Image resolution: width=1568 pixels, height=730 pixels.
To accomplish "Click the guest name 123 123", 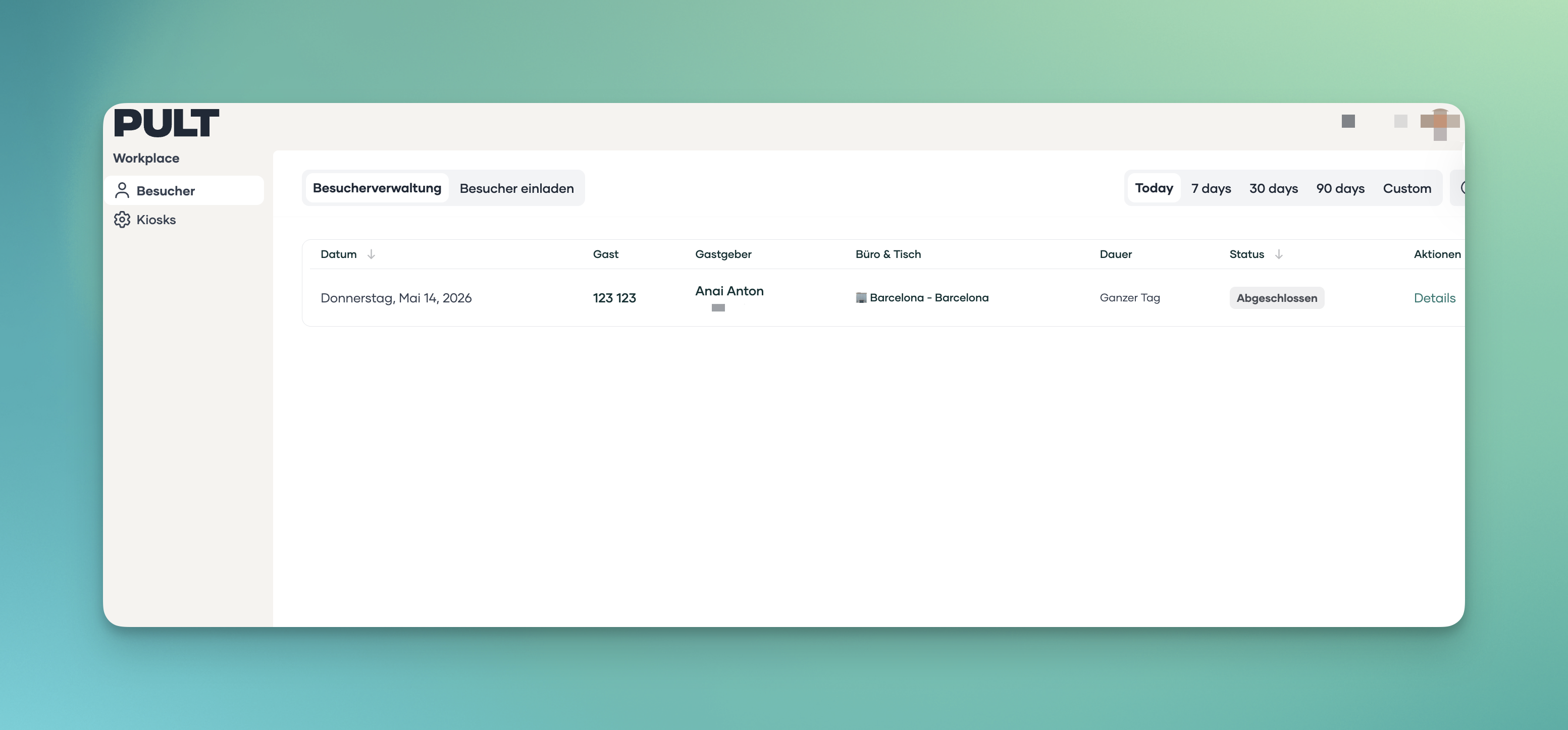I will (x=614, y=298).
